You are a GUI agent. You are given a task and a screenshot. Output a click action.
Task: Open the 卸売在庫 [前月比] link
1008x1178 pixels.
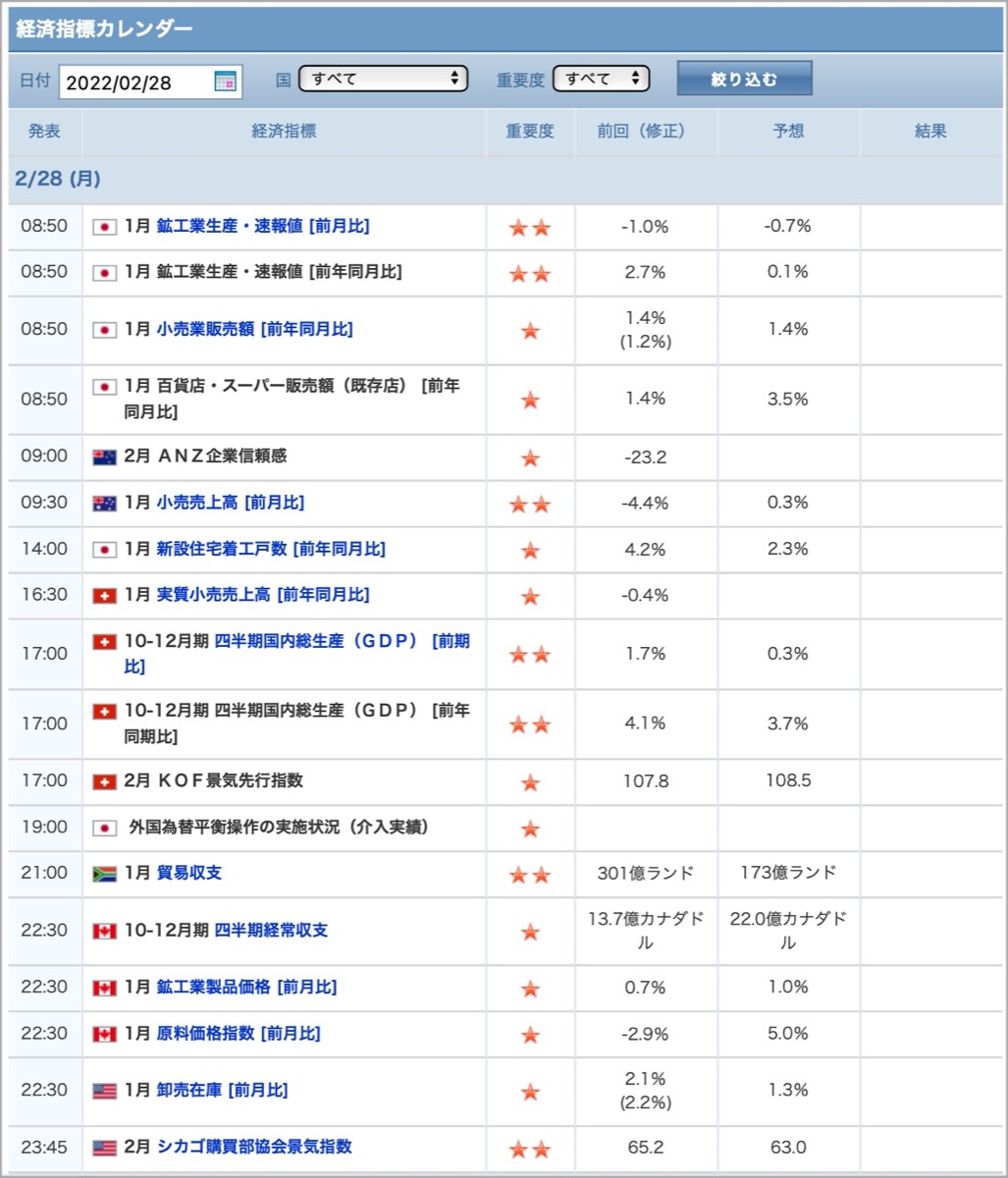[x=222, y=1091]
